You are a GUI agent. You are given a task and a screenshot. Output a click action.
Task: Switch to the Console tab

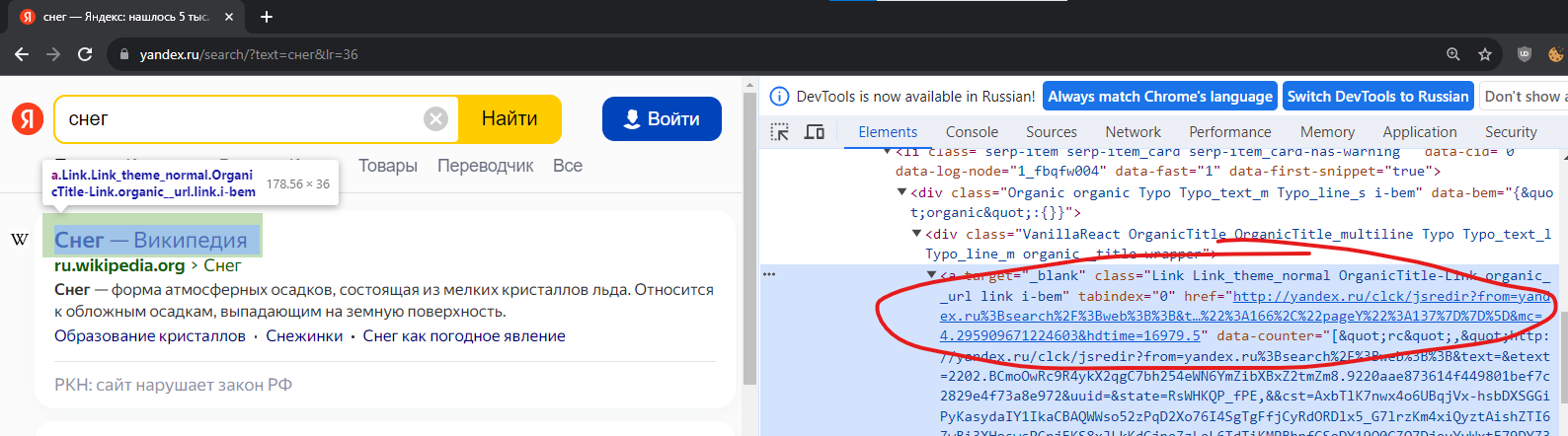972,132
